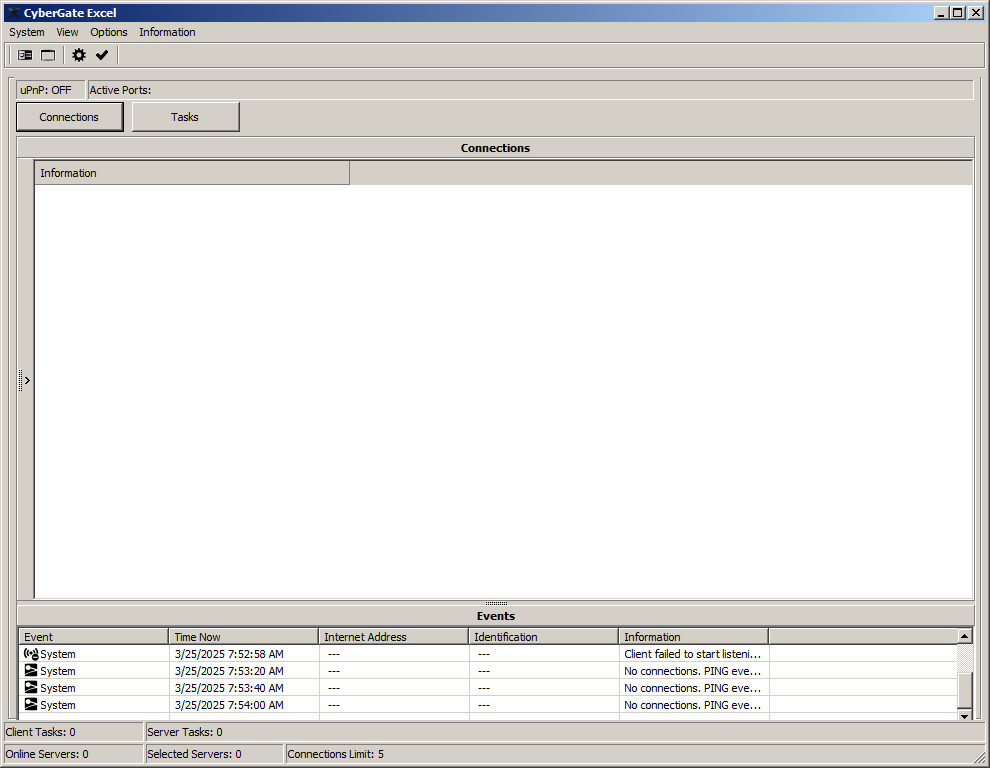The image size is (990, 768).
Task: Click the icon of the 7:53:20 AM event
Action: [31, 671]
